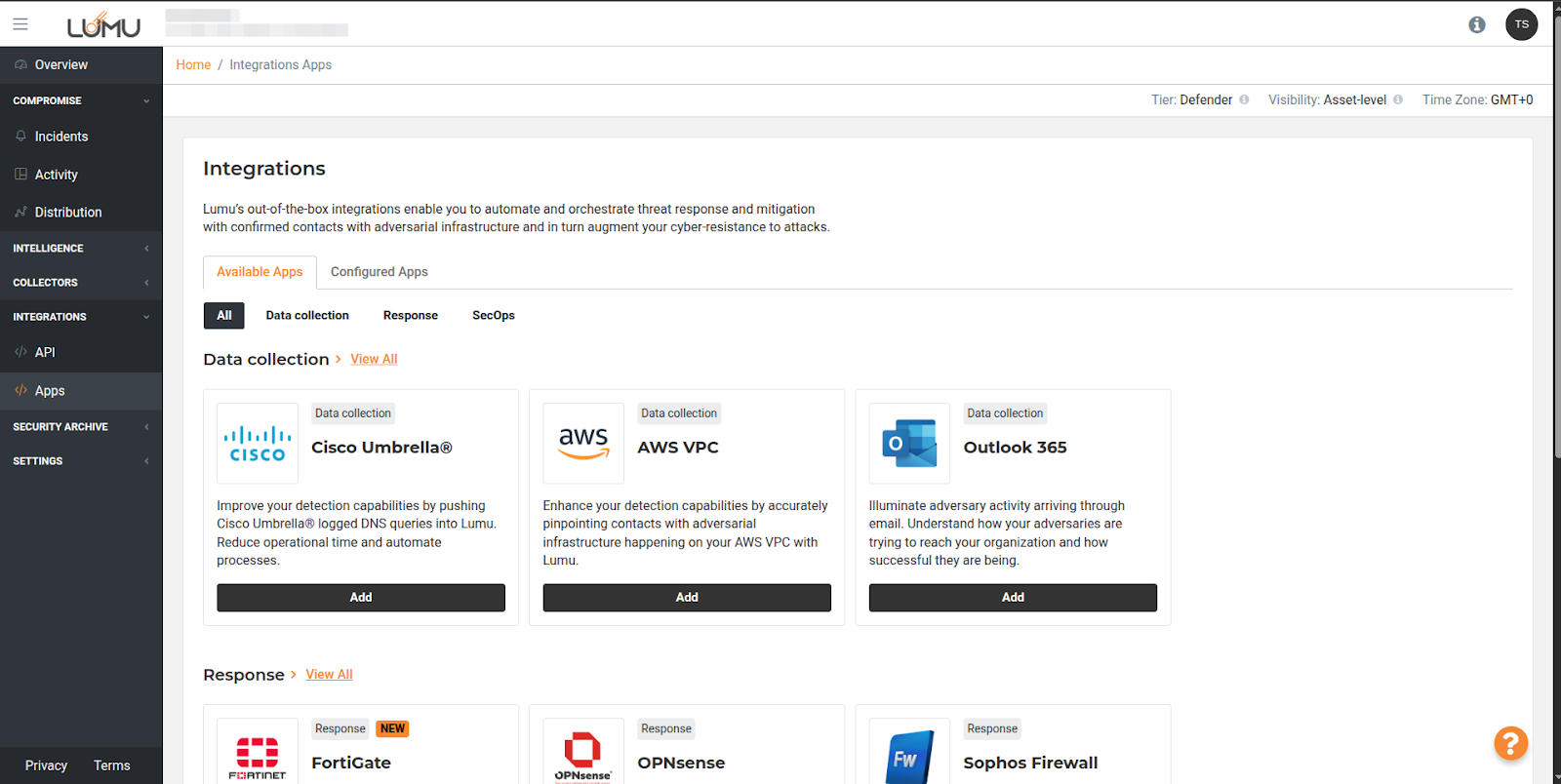
Task: Click the Cisco Umbrella logo
Action: (x=258, y=444)
